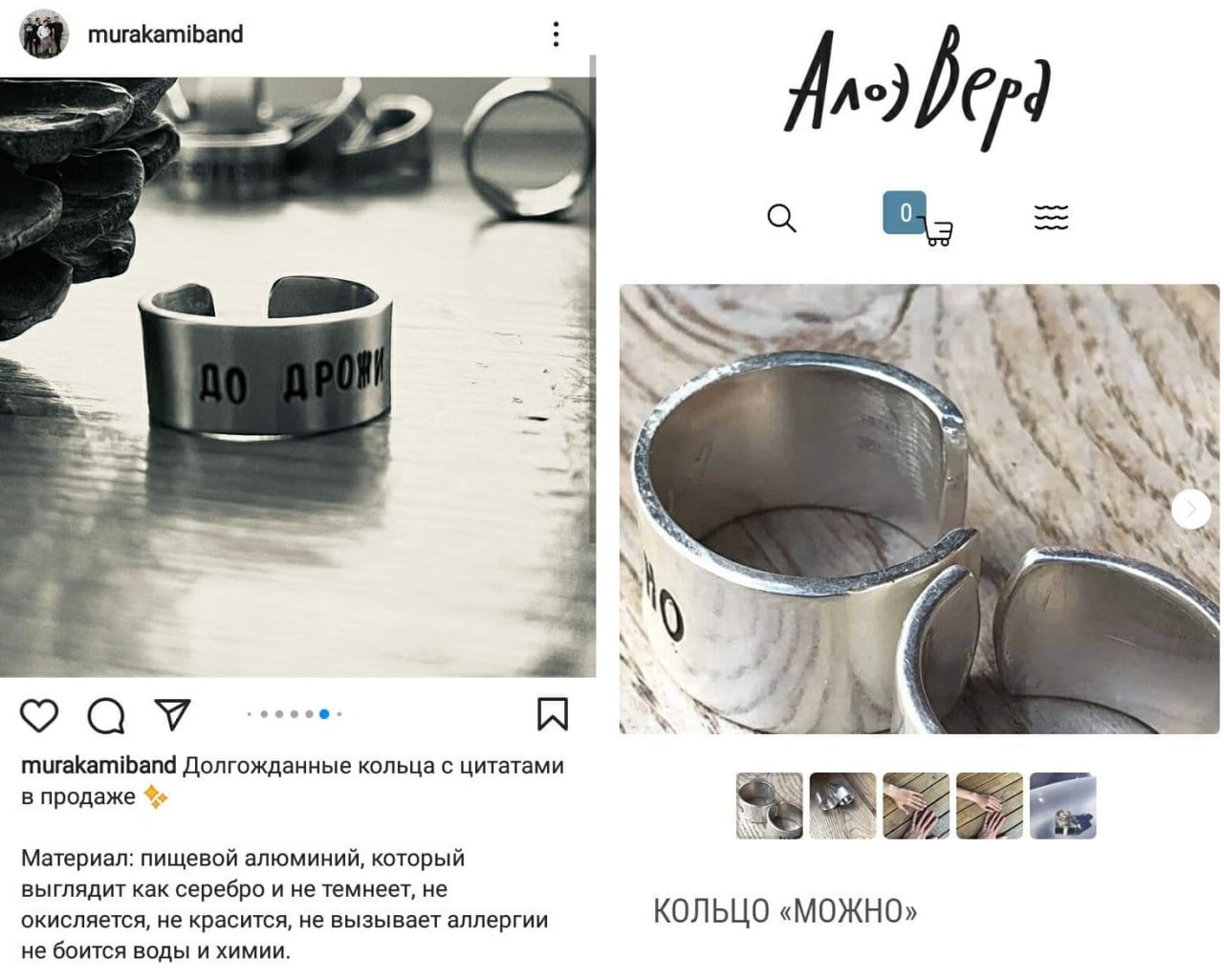Click murakamiband name in the caption
Screen dimensions: 1224x980
pyautogui.click(x=98, y=766)
